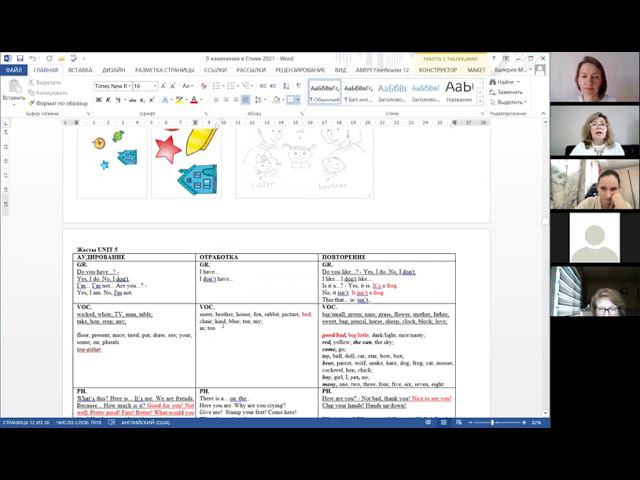Viewport: 640px width, 480px height.
Task: Open ribbon display options icon
Action: point(506,59)
